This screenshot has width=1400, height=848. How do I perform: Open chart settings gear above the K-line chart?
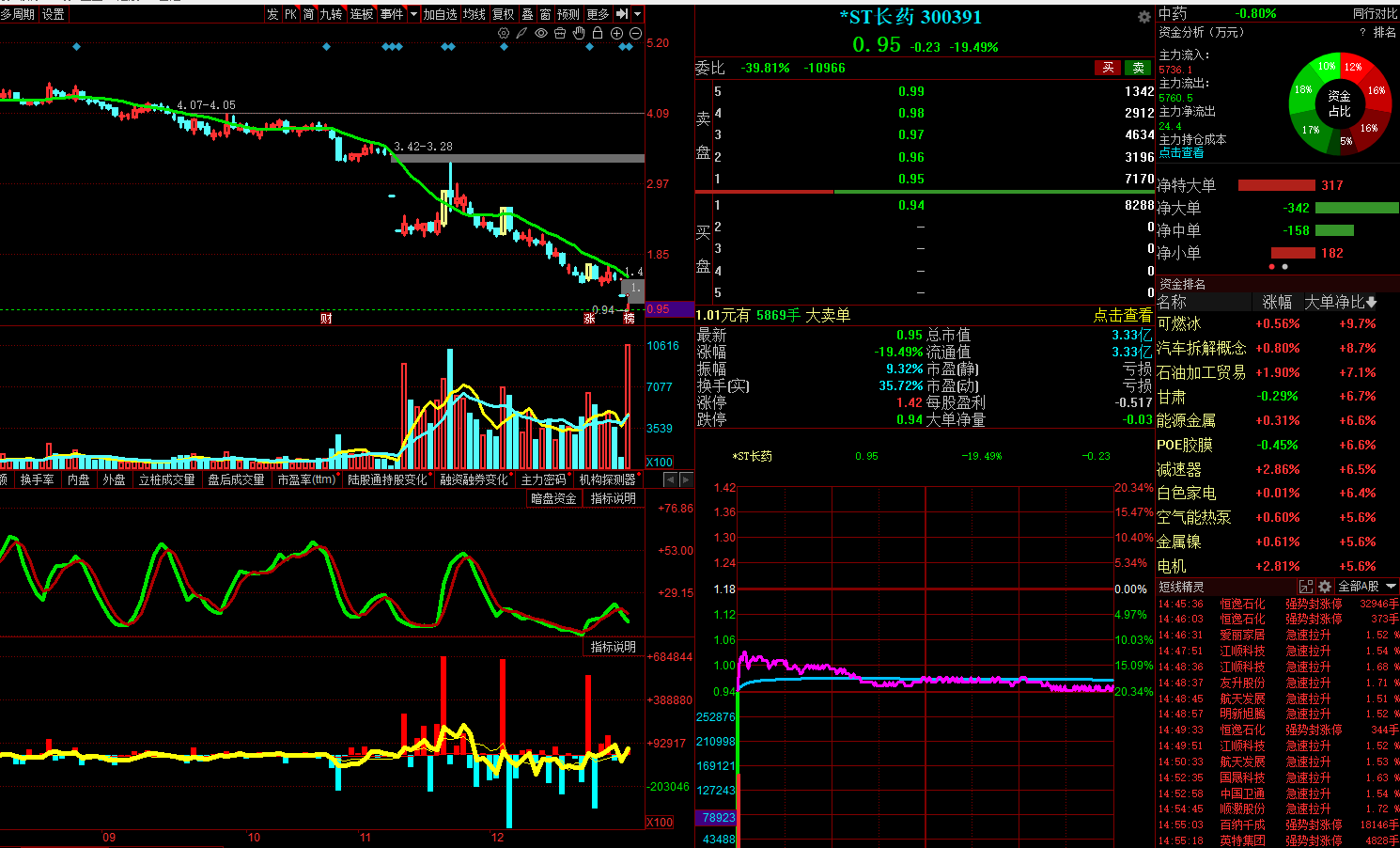click(x=504, y=33)
